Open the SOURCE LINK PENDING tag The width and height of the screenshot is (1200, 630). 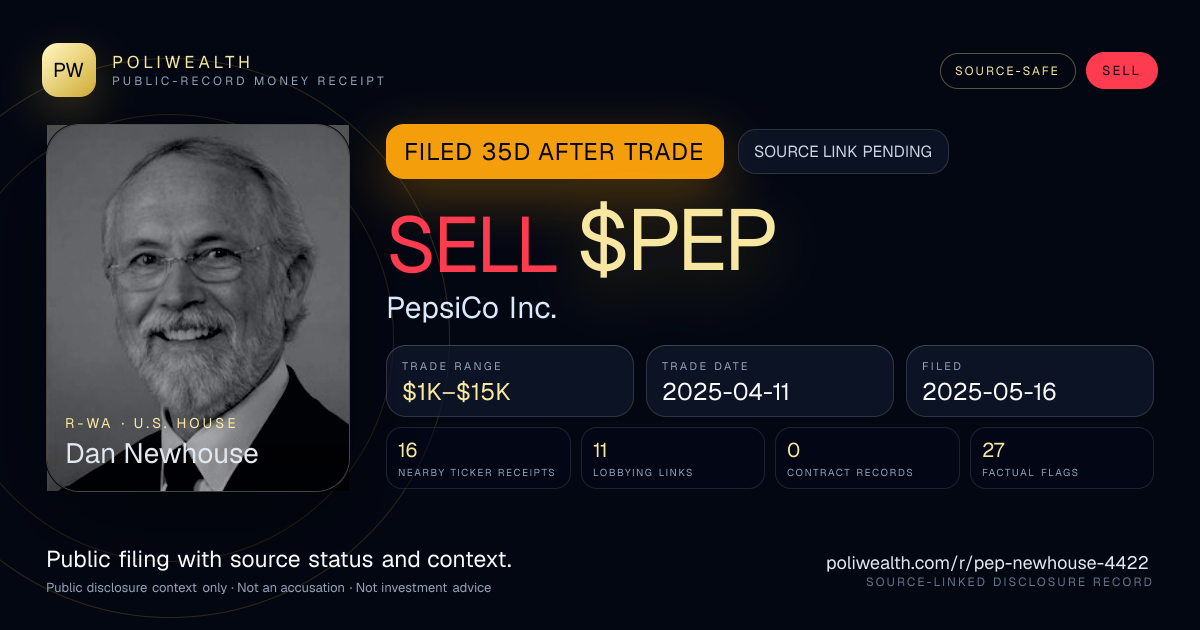pyautogui.click(x=843, y=151)
